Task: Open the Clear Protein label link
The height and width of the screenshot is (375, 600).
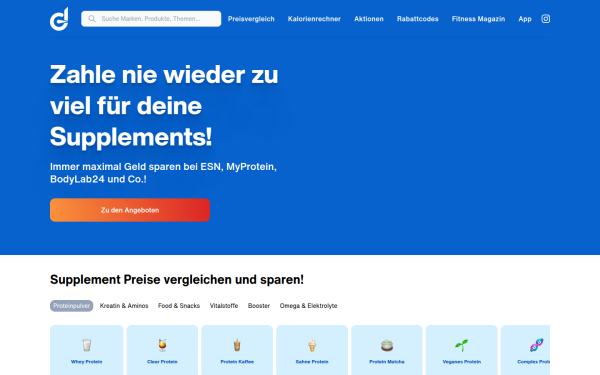Action: (x=162, y=362)
